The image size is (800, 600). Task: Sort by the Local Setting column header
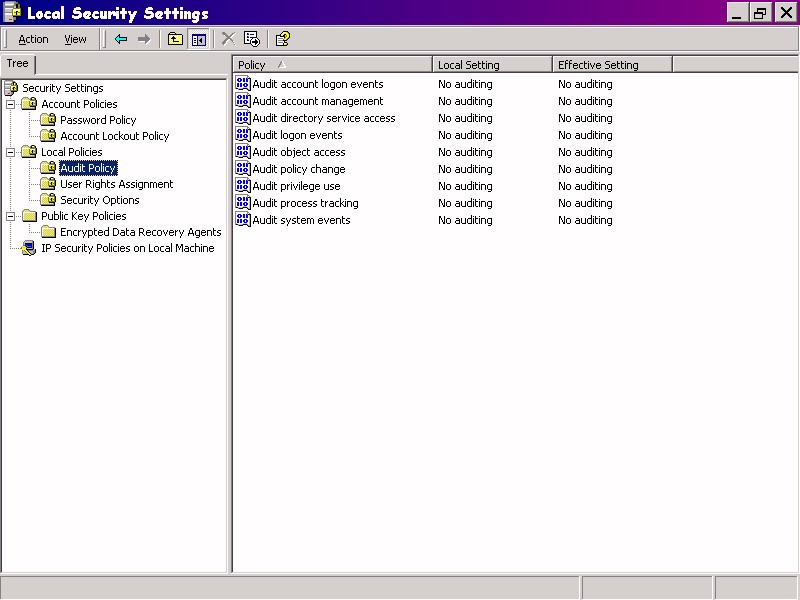(x=492, y=65)
